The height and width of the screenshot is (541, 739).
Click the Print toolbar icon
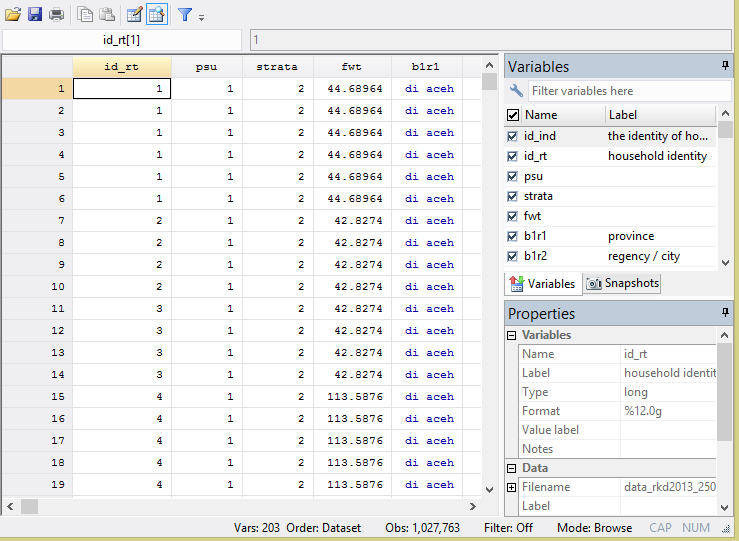click(57, 14)
